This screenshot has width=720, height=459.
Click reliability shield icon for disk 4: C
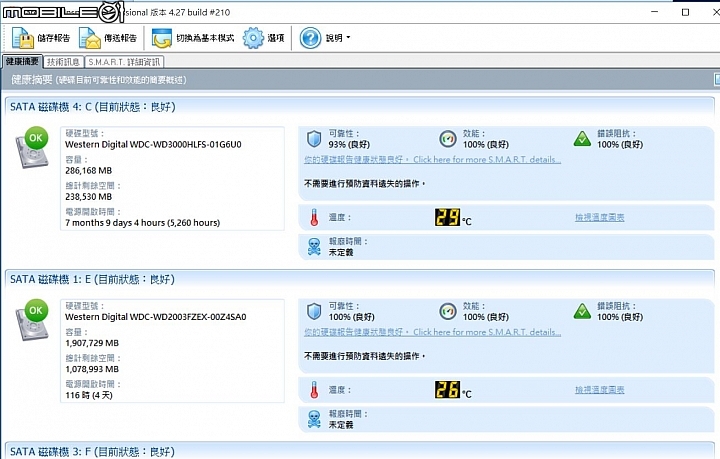(x=314, y=139)
